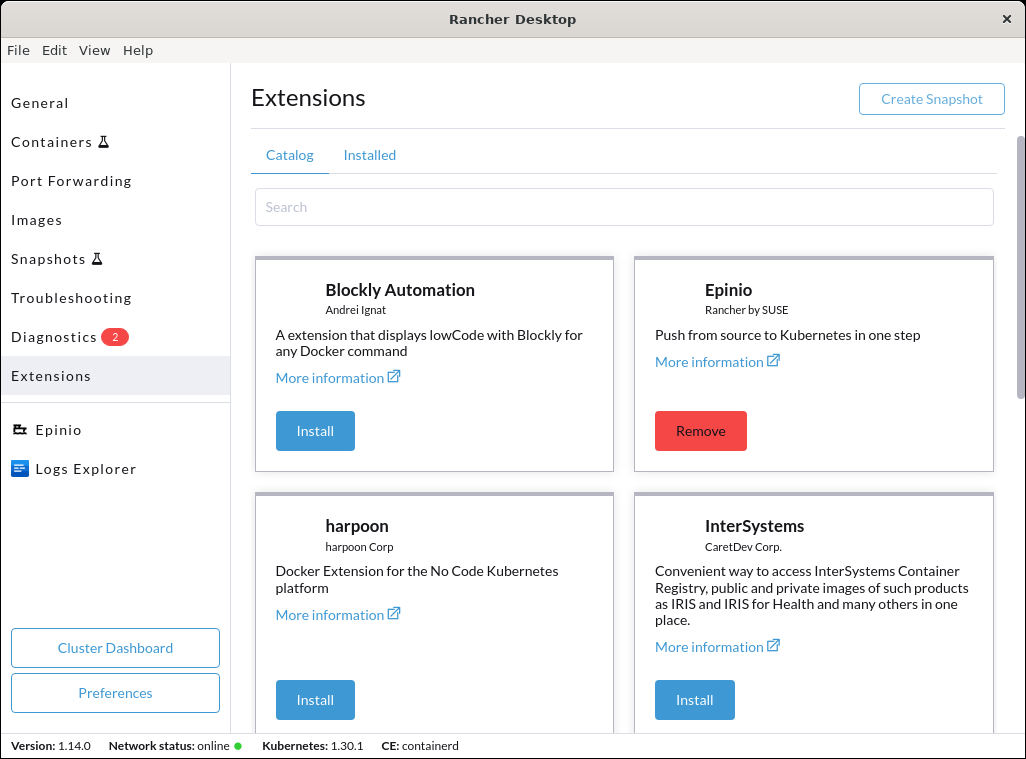This screenshot has width=1026, height=759.
Task: Remove the Epinio extension
Action: tap(701, 431)
